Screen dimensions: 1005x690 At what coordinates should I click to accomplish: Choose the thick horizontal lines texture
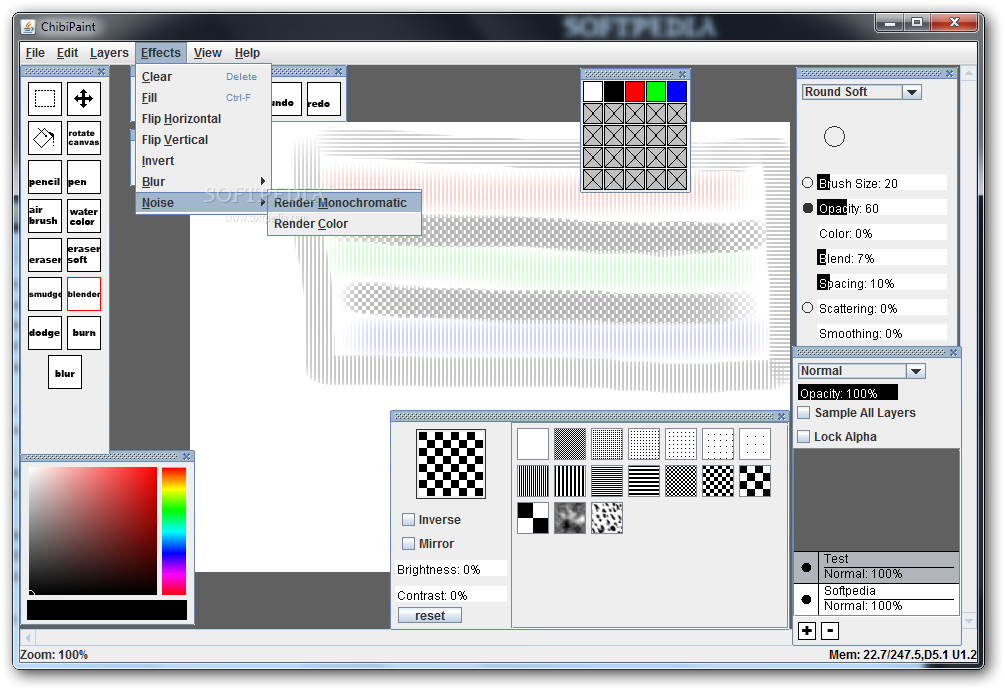coord(644,481)
